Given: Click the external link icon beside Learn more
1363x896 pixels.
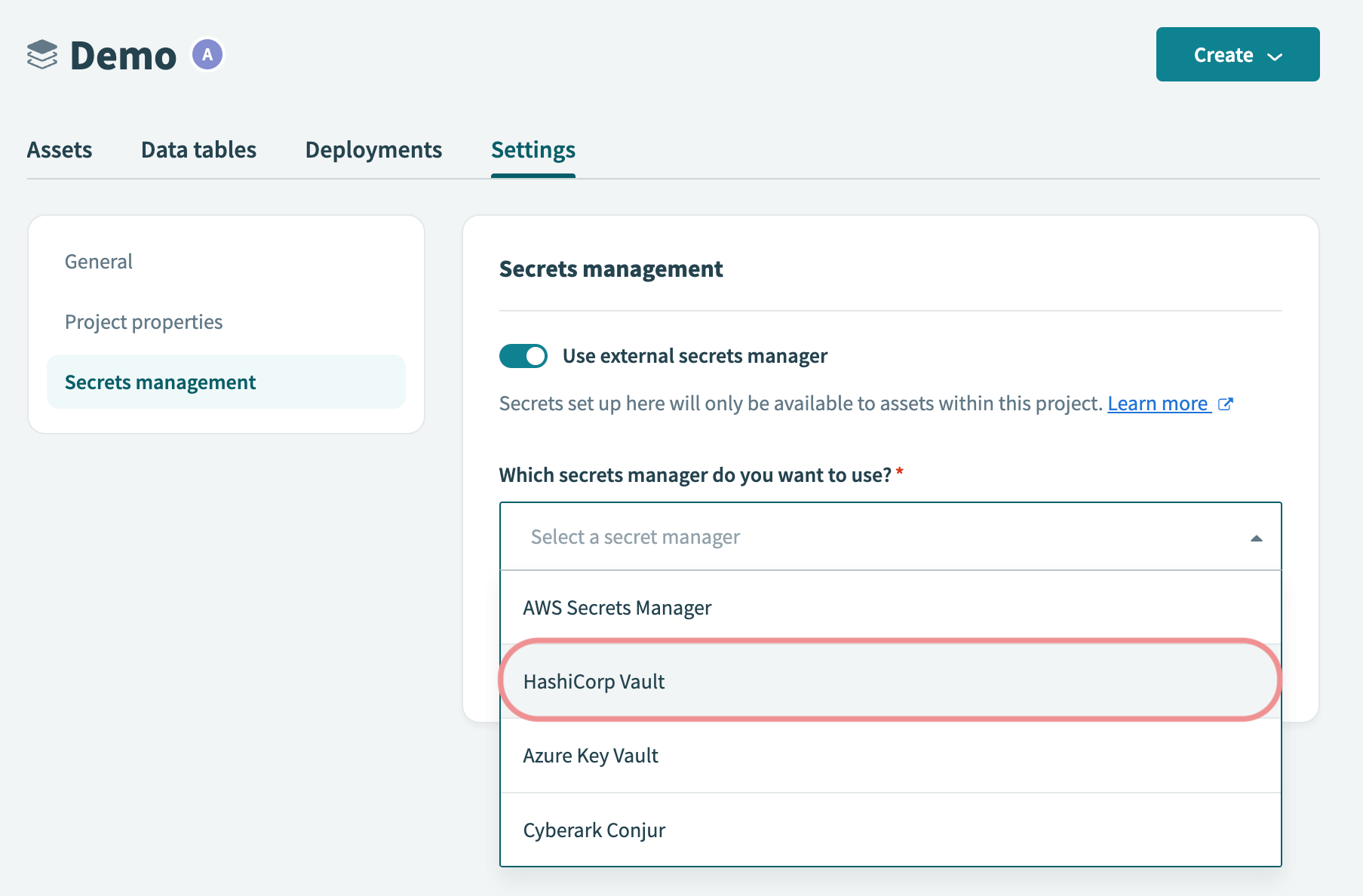Looking at the screenshot, I should (1226, 404).
